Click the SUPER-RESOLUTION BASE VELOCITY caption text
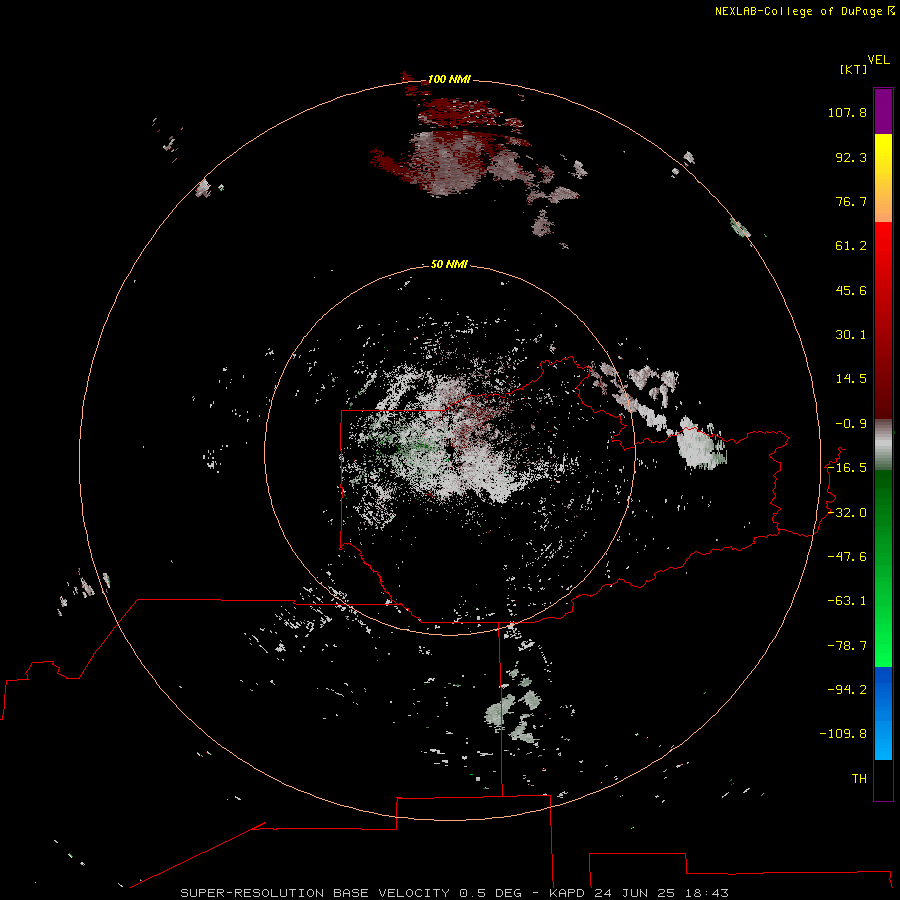This screenshot has width=900, height=900. pos(315,893)
